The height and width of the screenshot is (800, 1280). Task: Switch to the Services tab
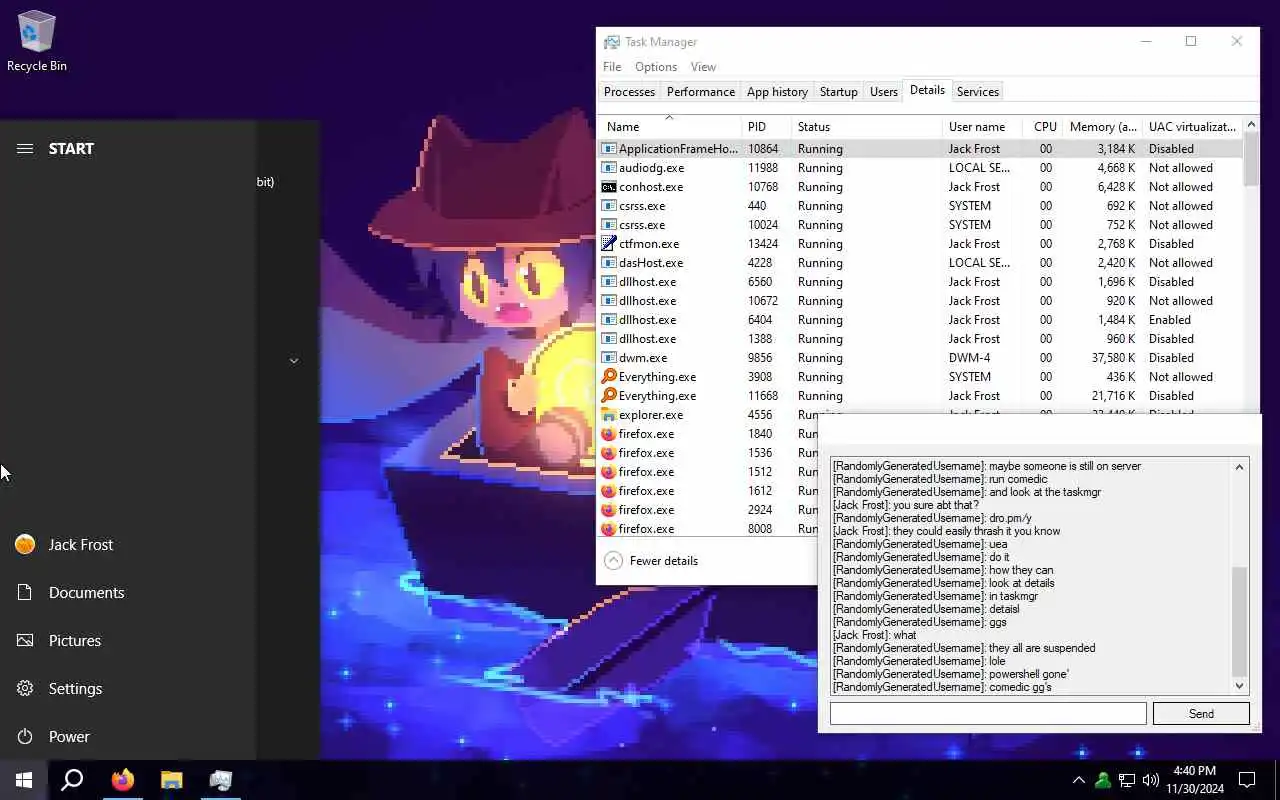(977, 91)
